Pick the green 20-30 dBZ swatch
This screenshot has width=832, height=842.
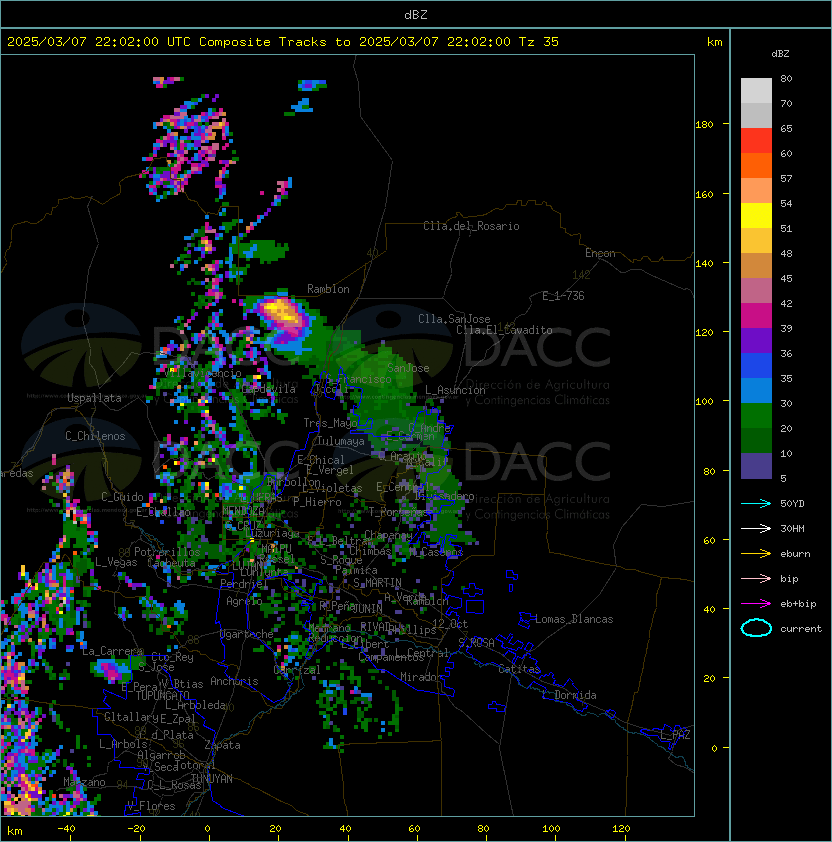(x=756, y=416)
